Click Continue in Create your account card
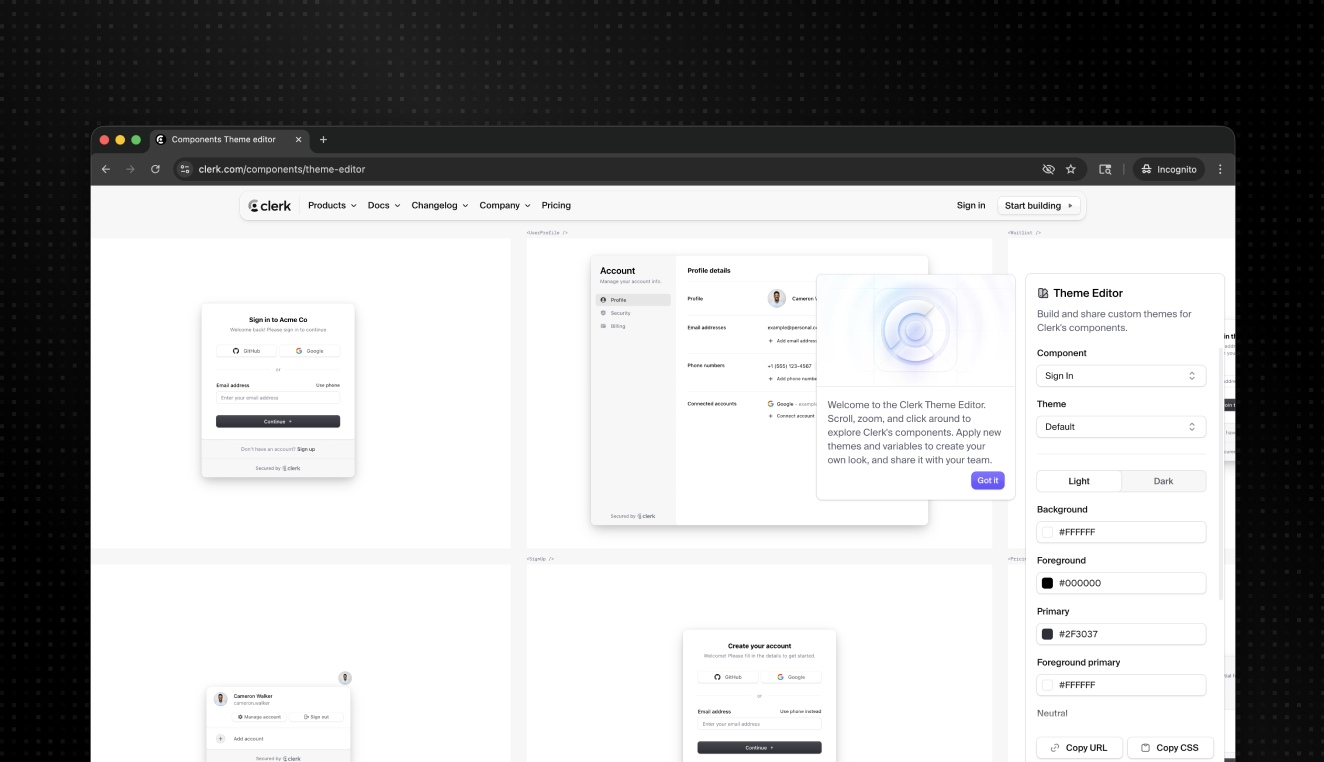Viewport: 1324px width, 762px height. click(760, 747)
